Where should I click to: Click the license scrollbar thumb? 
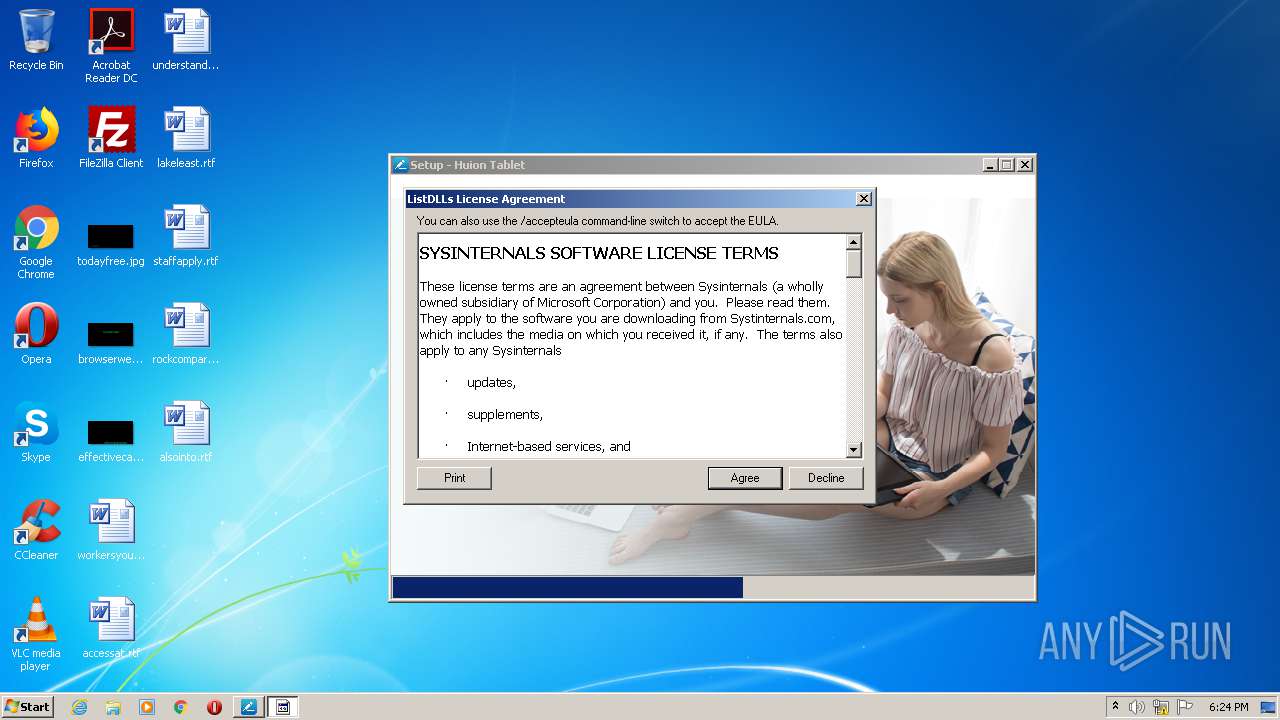point(854,264)
